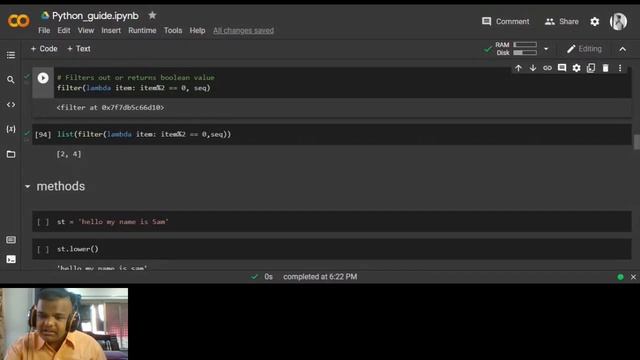Open the Editing mode dropdown

[x=584, y=49]
